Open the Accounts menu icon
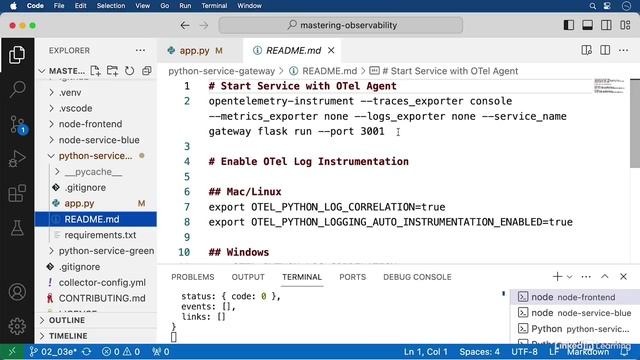 [17, 292]
